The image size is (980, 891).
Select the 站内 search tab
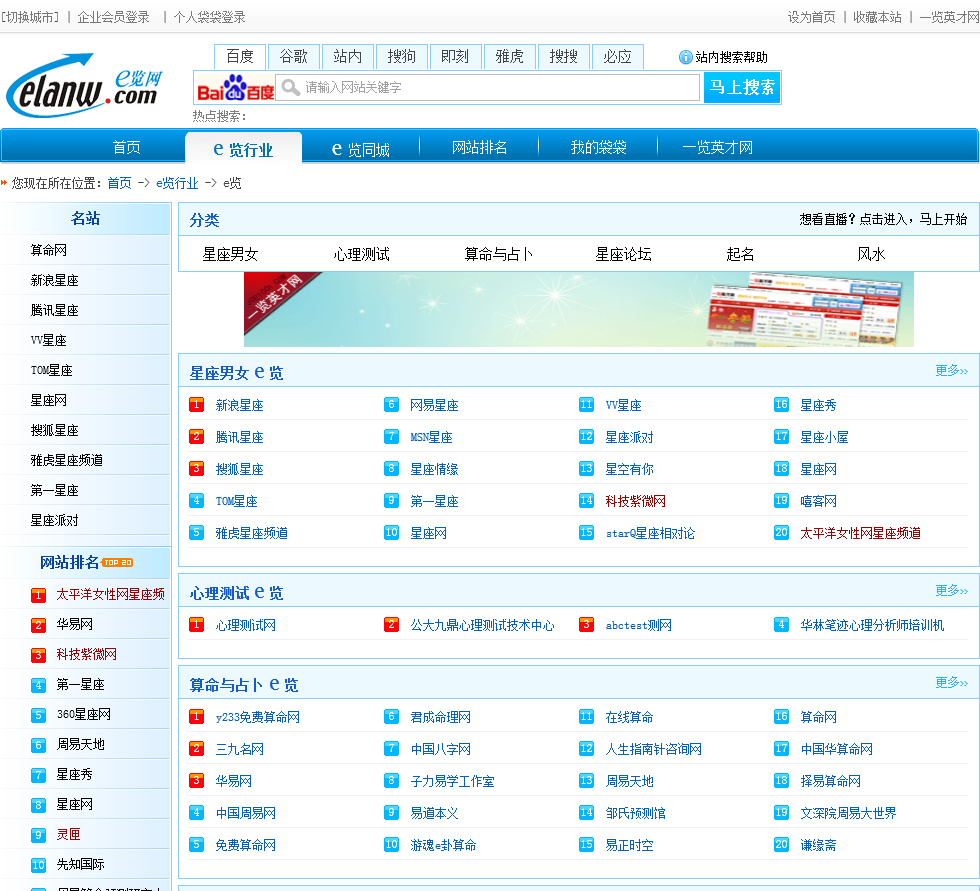[348, 57]
